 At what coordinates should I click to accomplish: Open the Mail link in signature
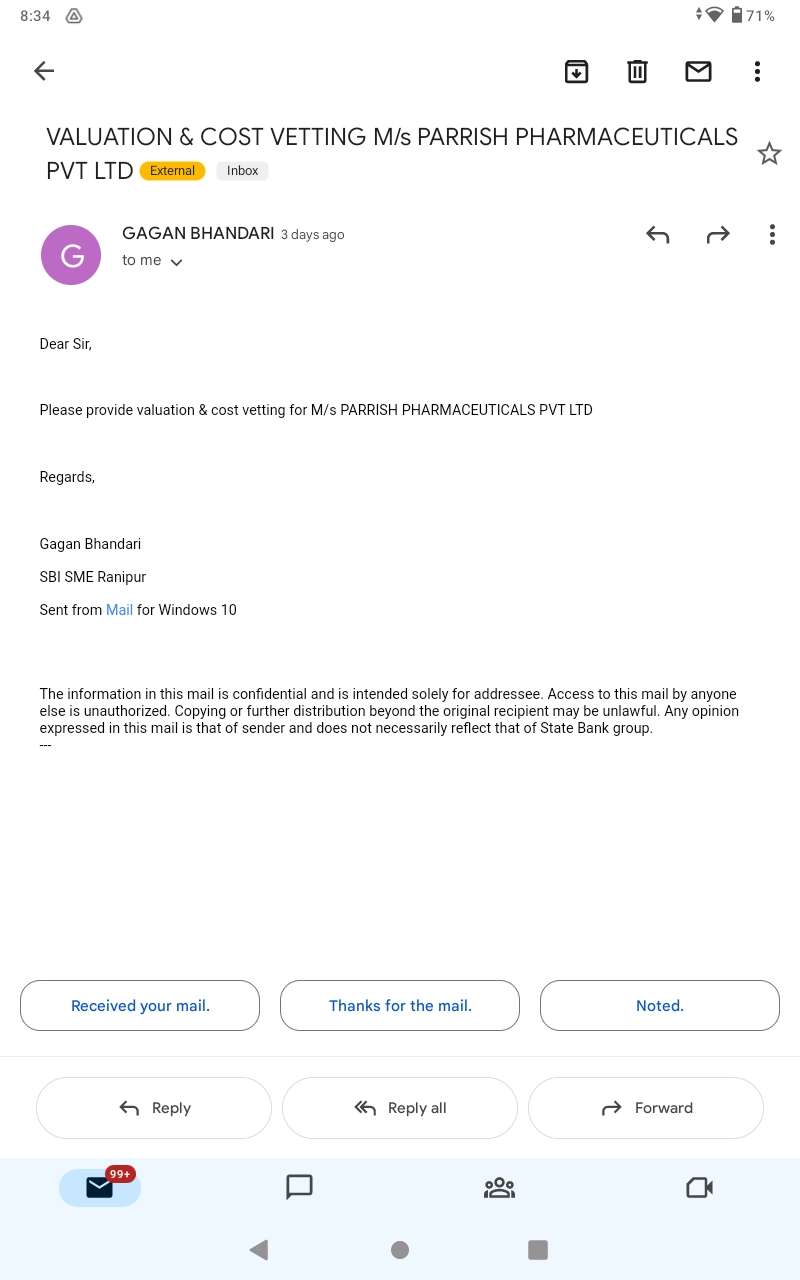pyautogui.click(x=119, y=610)
